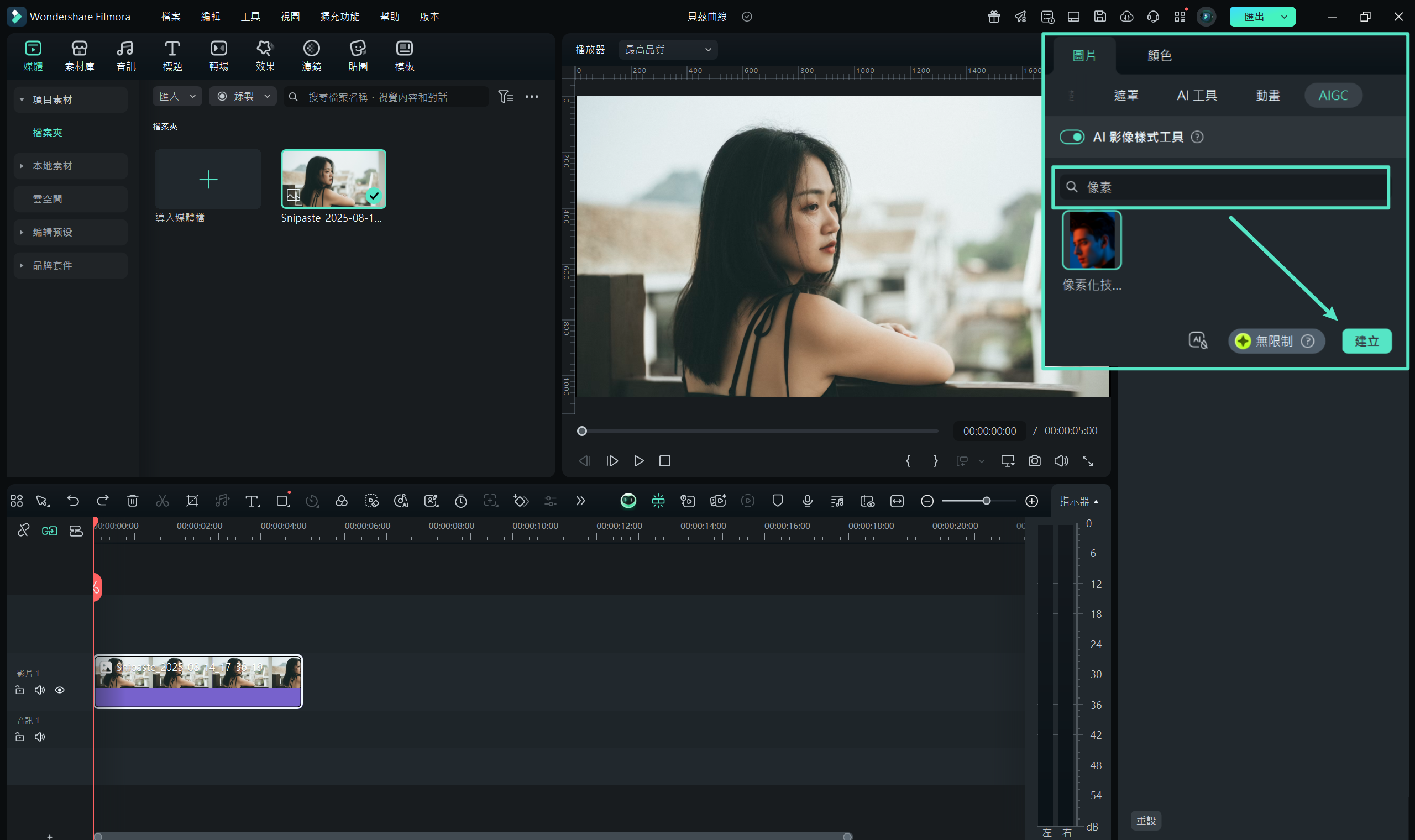Click the 指示器 meter toggle button
This screenshot has width=1415, height=840.
tap(1079, 501)
